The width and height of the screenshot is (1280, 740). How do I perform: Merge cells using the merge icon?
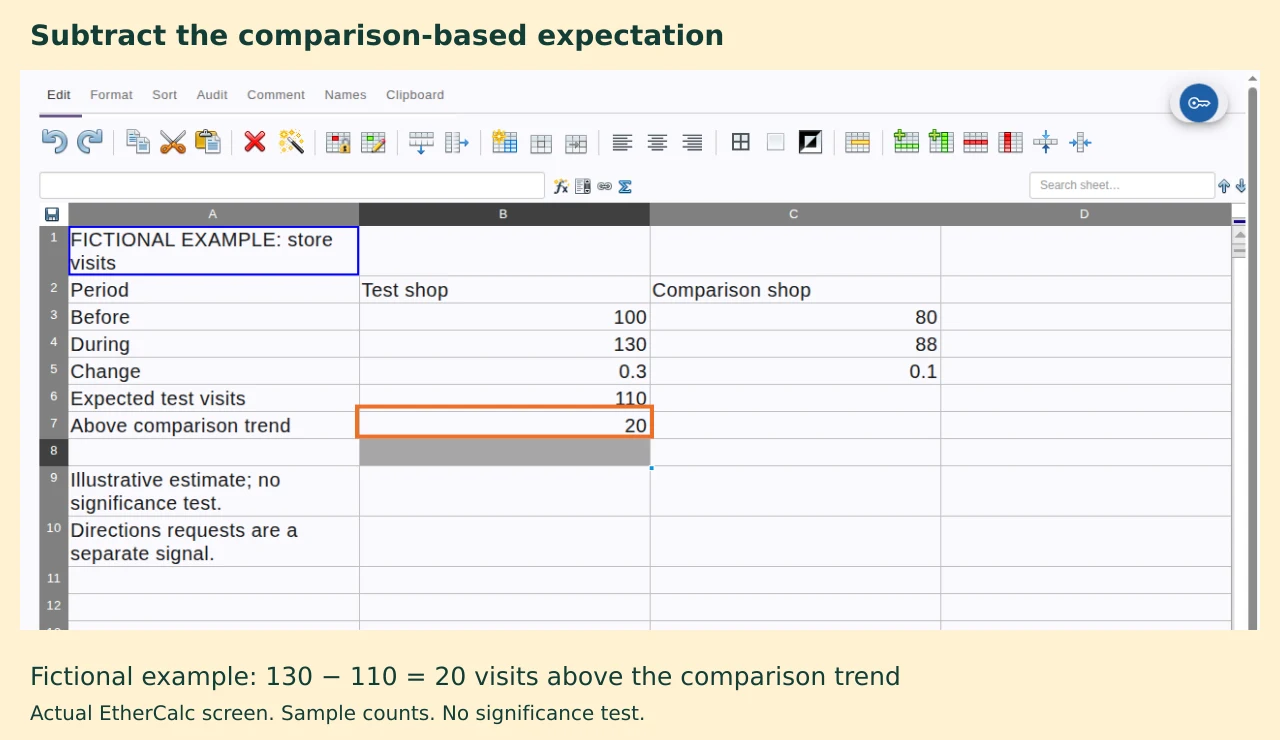click(541, 143)
